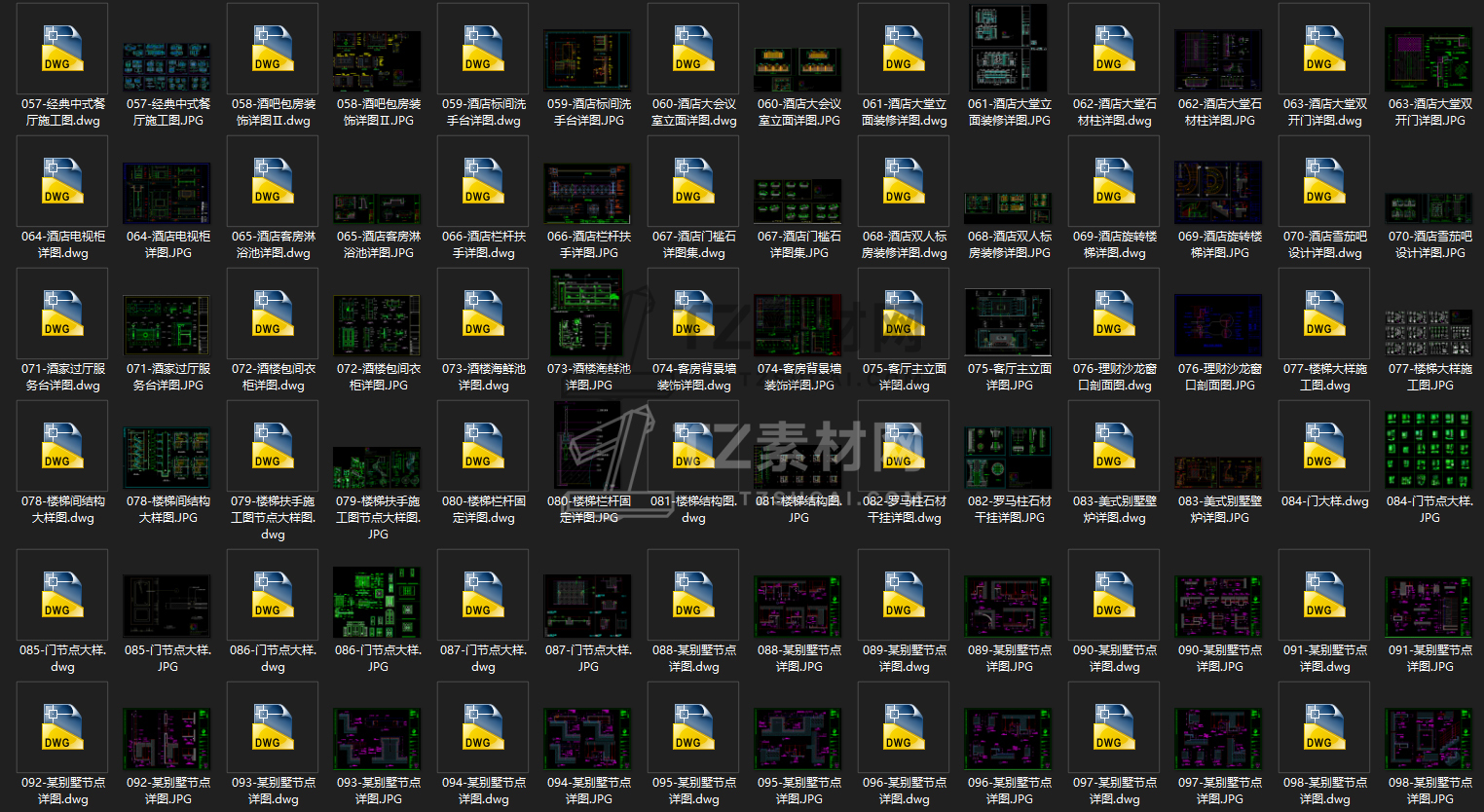Select the 073-酒楼海鲜池详图.dwg icon

click(483, 314)
